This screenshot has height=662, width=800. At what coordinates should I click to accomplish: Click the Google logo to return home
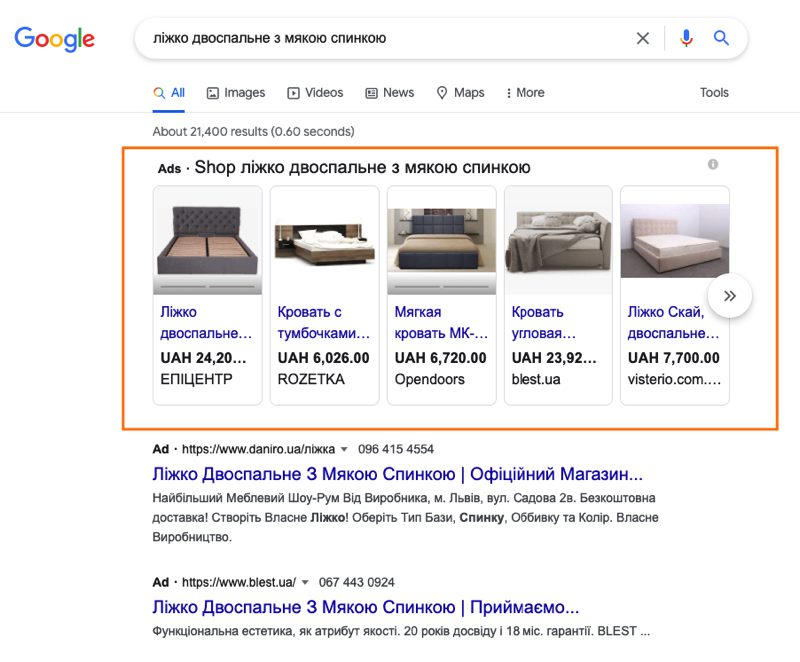click(55, 40)
